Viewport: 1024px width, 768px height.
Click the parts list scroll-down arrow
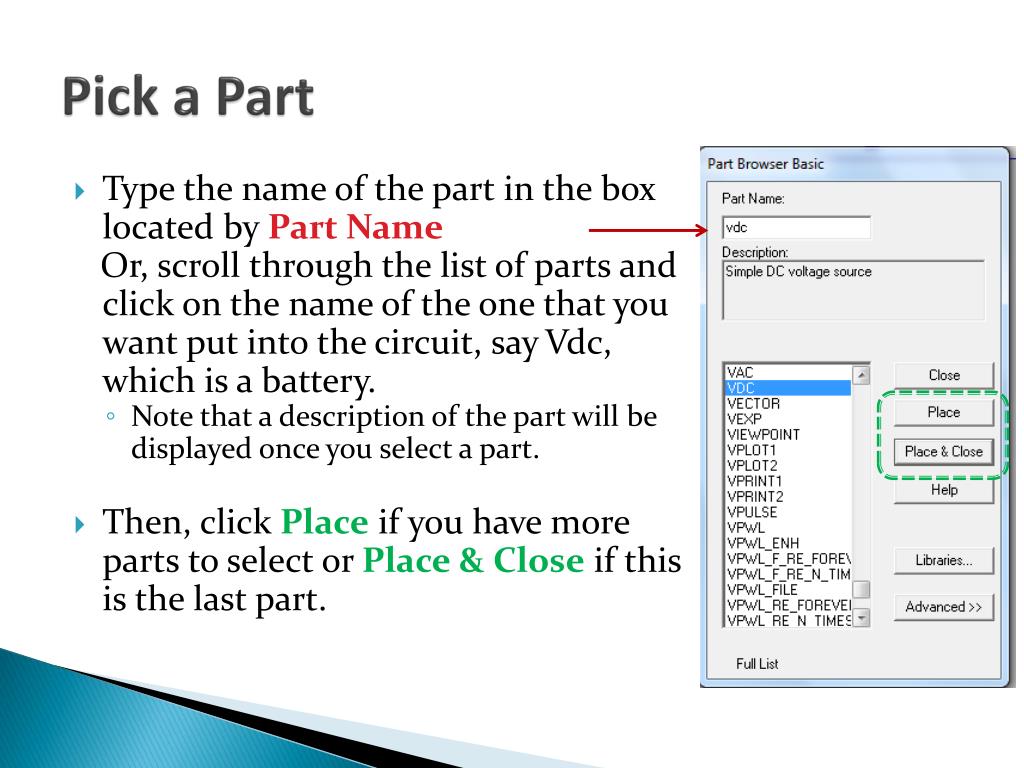pyautogui.click(x=861, y=617)
